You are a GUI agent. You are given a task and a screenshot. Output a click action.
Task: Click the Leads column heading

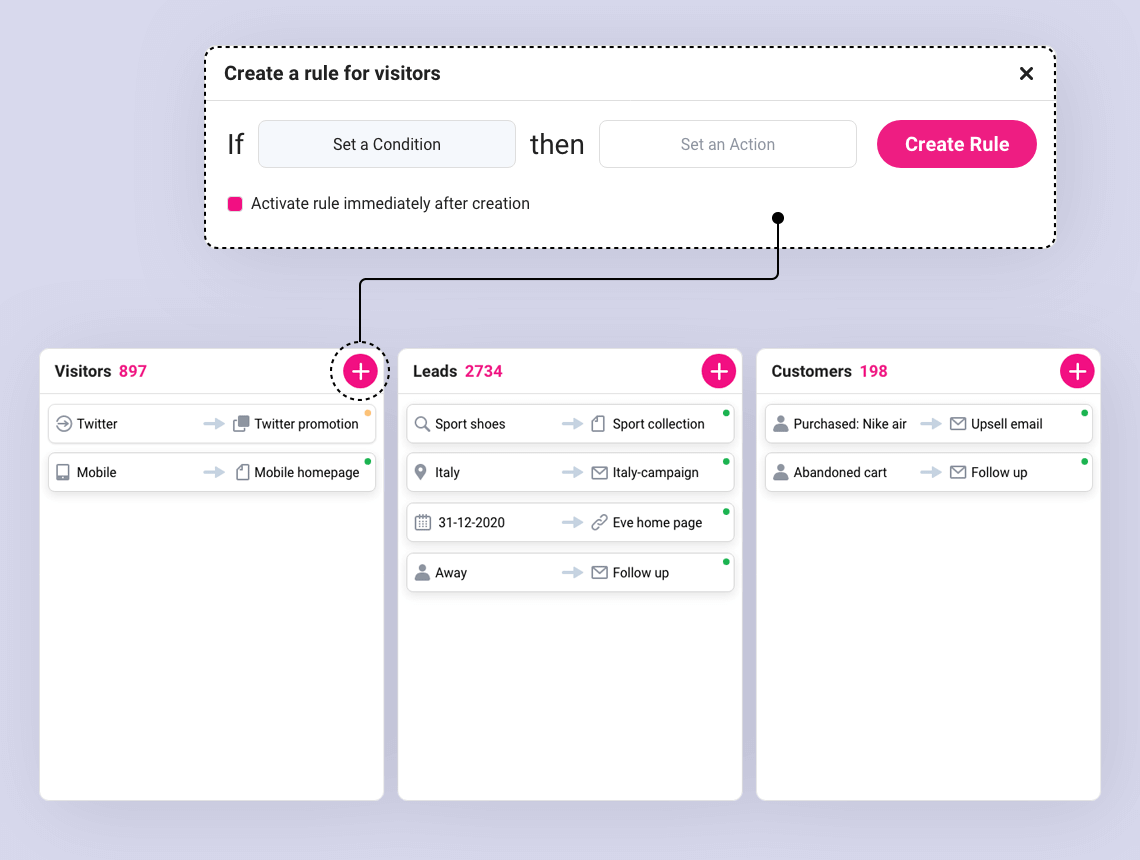(x=435, y=371)
